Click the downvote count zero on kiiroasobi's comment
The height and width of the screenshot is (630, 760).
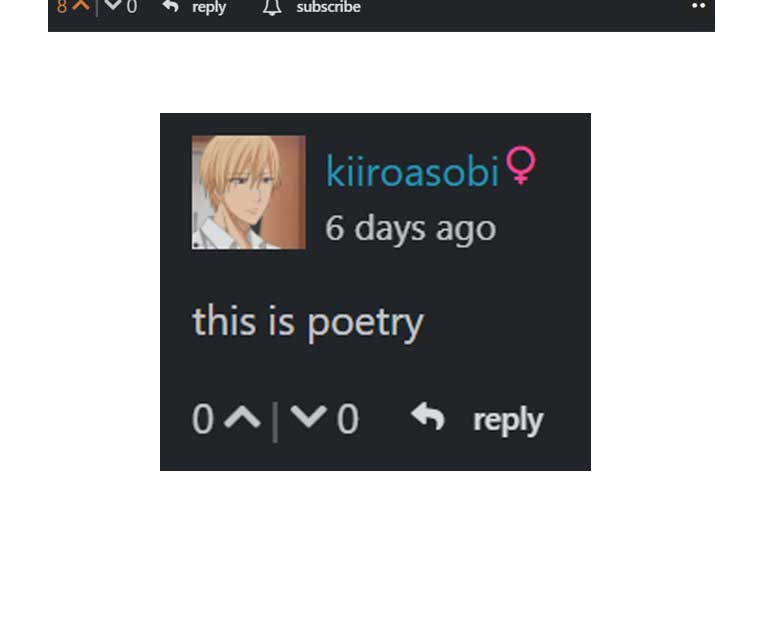click(348, 419)
